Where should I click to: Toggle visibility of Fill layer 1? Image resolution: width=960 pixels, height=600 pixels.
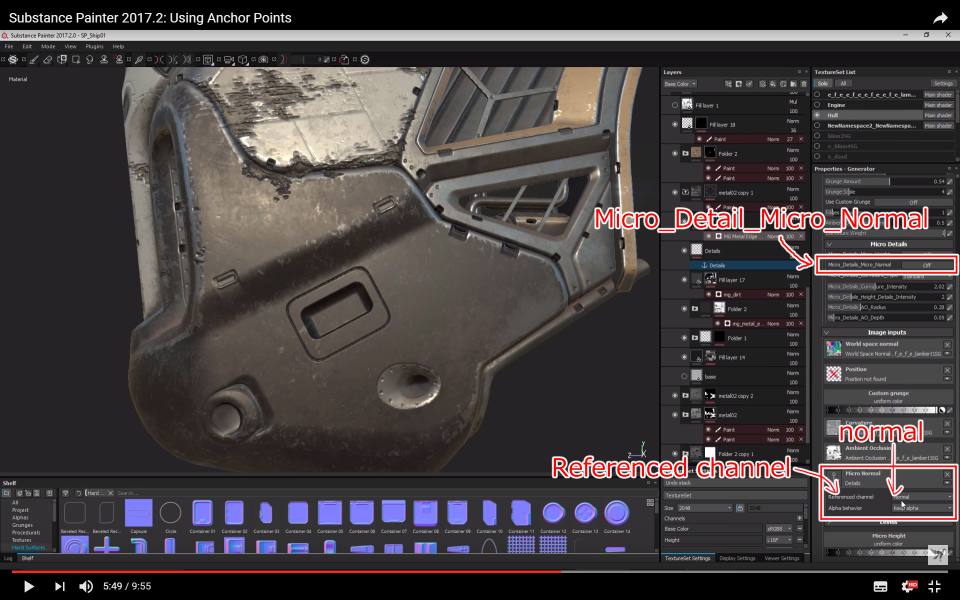point(675,105)
